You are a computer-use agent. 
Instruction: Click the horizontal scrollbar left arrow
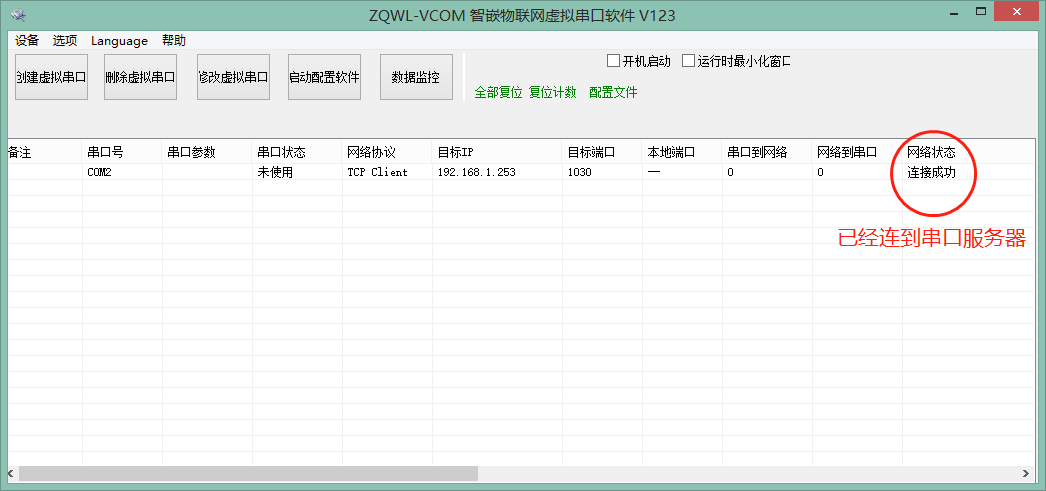point(10,473)
